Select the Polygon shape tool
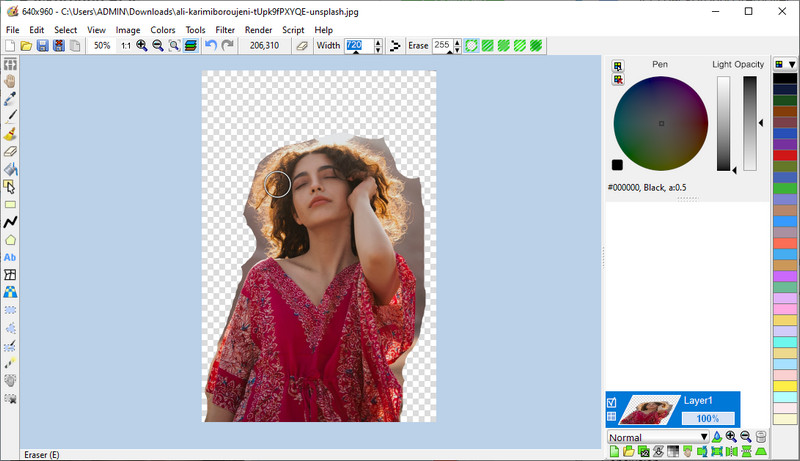This screenshot has height=461, width=800. (x=11, y=240)
